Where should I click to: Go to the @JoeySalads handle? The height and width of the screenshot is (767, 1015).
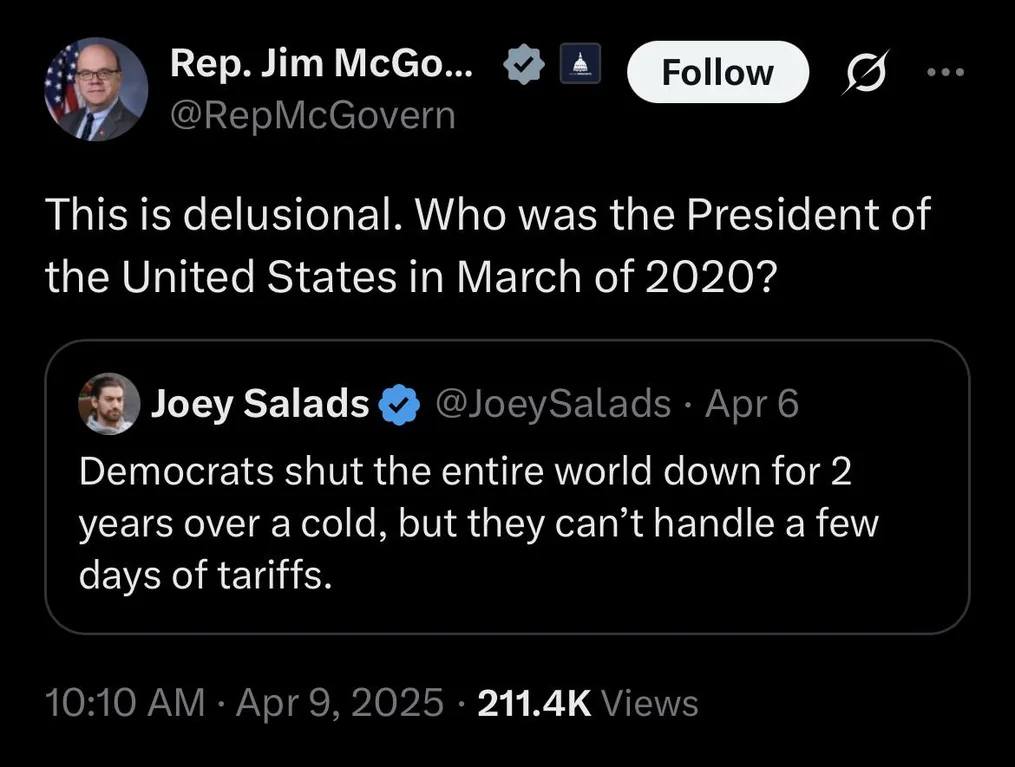553,404
